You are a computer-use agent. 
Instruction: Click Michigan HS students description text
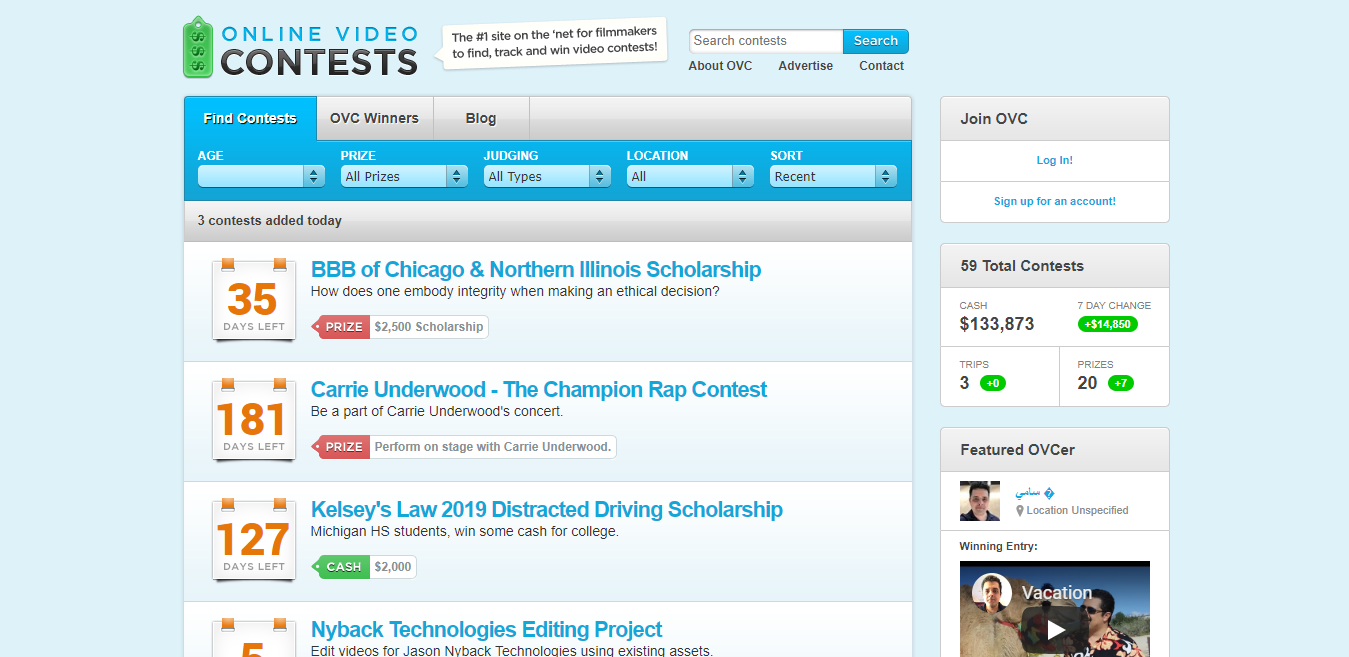(465, 532)
